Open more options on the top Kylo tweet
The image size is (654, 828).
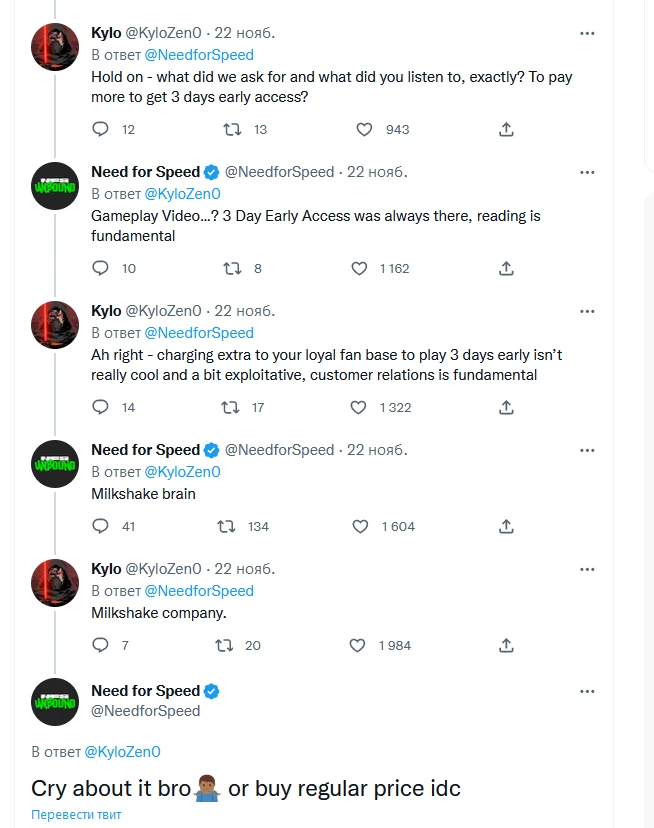pos(586,33)
